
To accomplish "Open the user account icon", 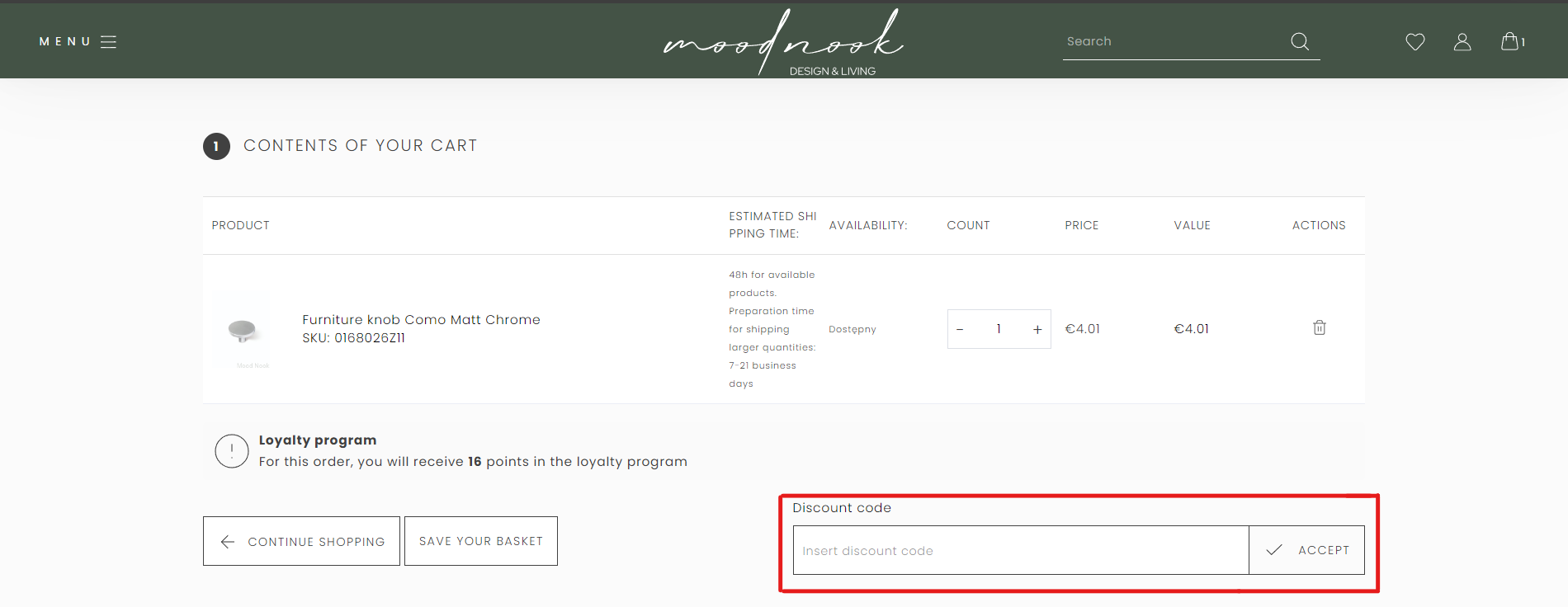I will (1462, 42).
